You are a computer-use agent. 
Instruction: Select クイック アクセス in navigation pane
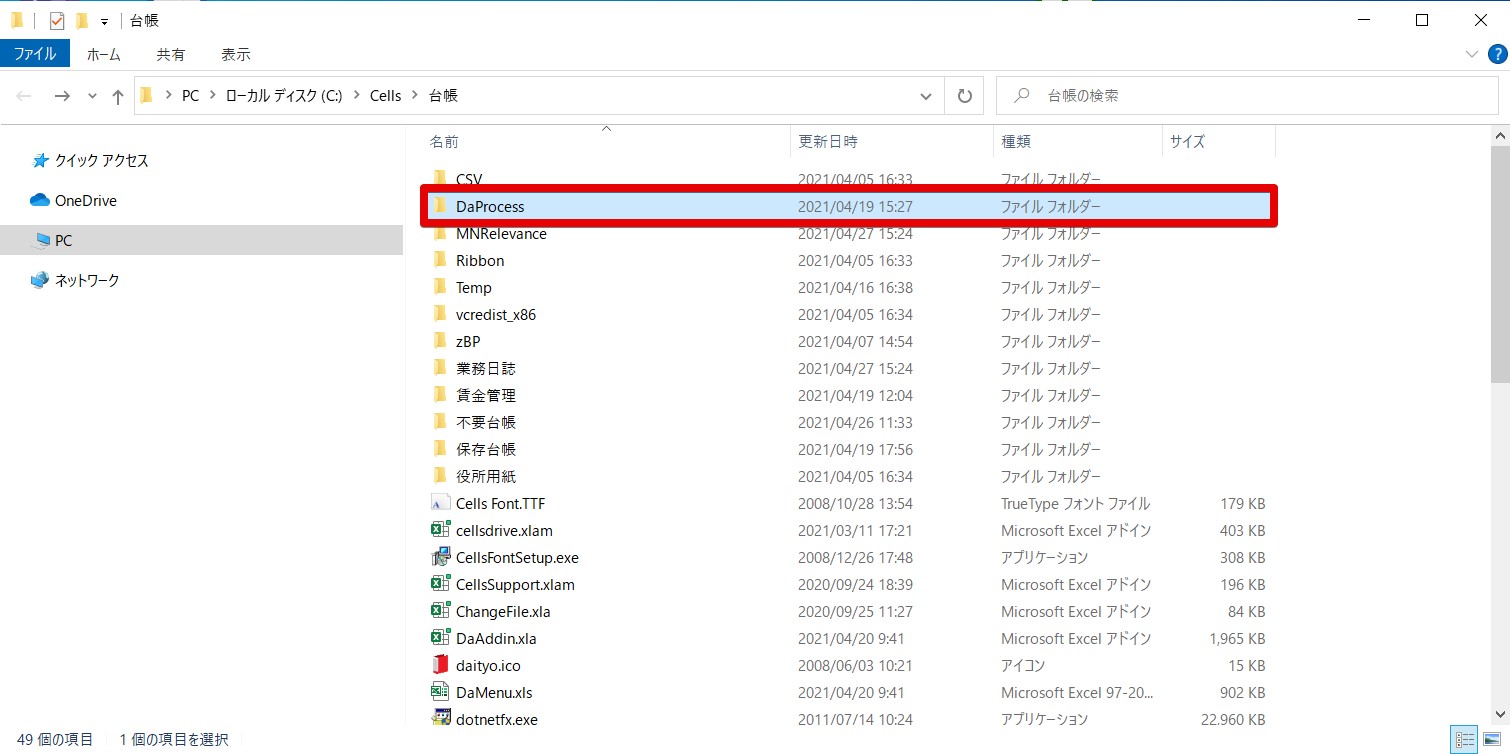(102, 160)
